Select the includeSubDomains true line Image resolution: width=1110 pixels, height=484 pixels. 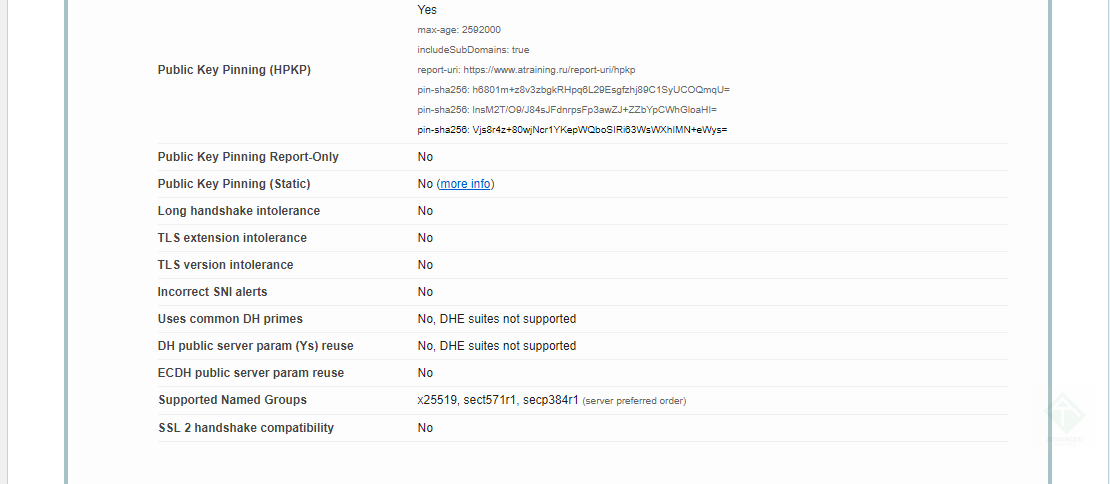click(x=474, y=50)
